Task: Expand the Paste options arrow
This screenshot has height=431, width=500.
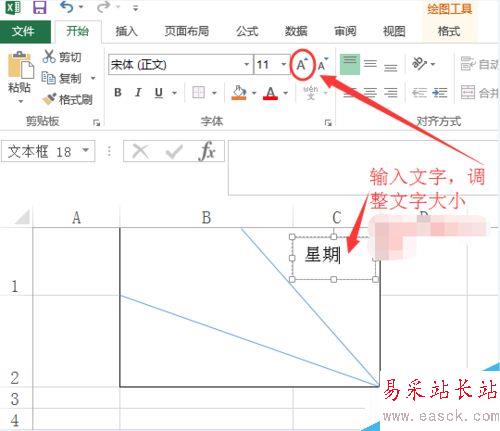Action: [20, 101]
